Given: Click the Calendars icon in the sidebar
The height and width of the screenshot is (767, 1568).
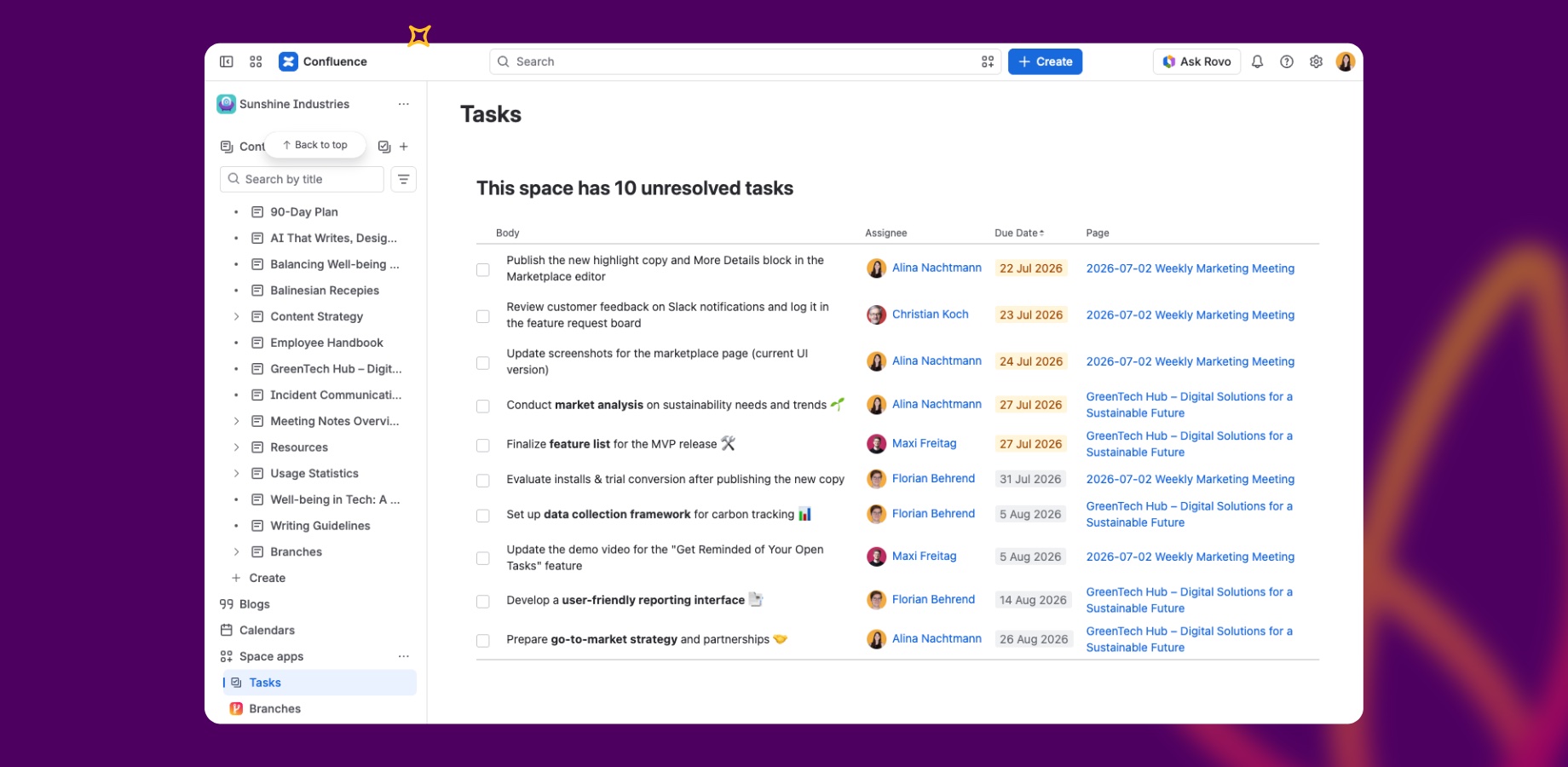Looking at the screenshot, I should pyautogui.click(x=227, y=630).
